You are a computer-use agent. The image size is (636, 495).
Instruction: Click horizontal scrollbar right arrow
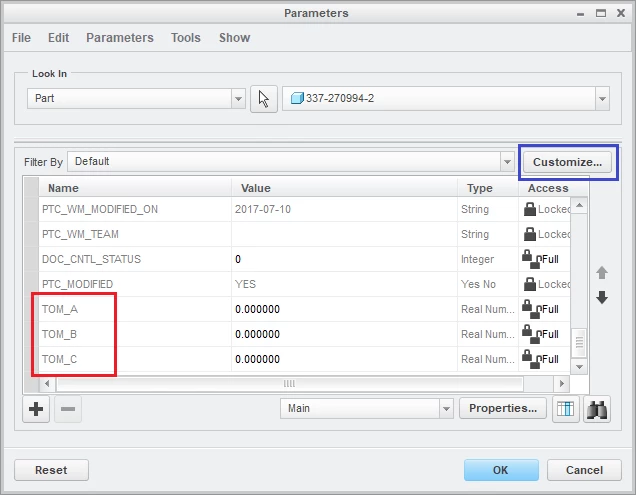click(x=561, y=383)
